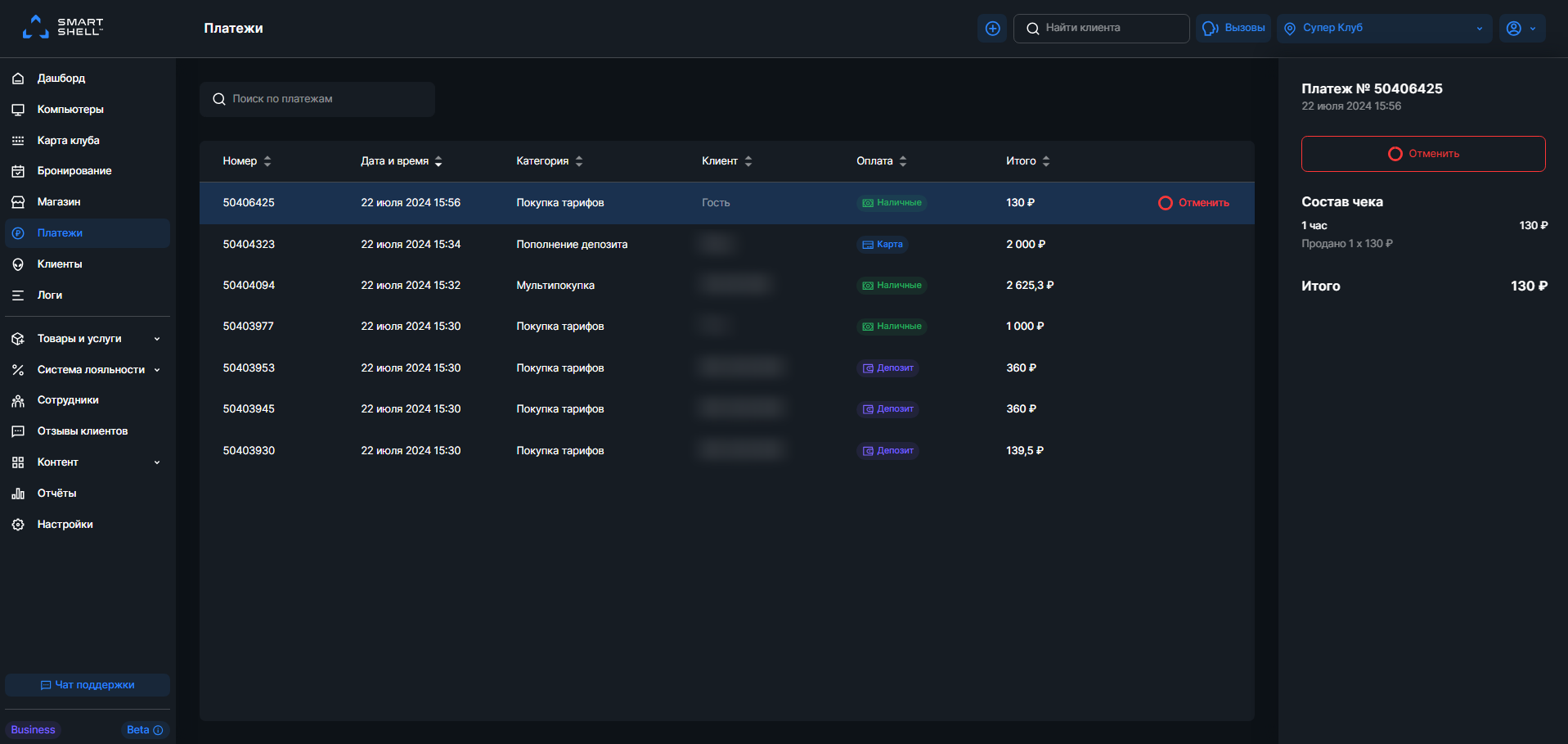
Task: Sort payments by Категория column
Action: (549, 161)
